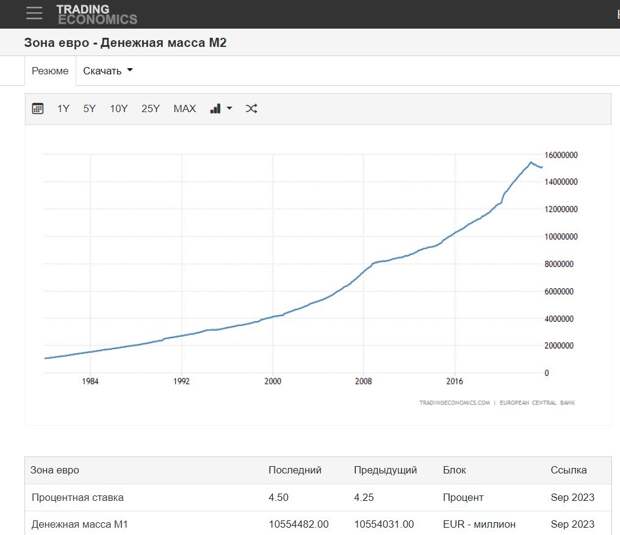The height and width of the screenshot is (535, 620).
Task: Show MAX time range on chart
Action: click(184, 108)
